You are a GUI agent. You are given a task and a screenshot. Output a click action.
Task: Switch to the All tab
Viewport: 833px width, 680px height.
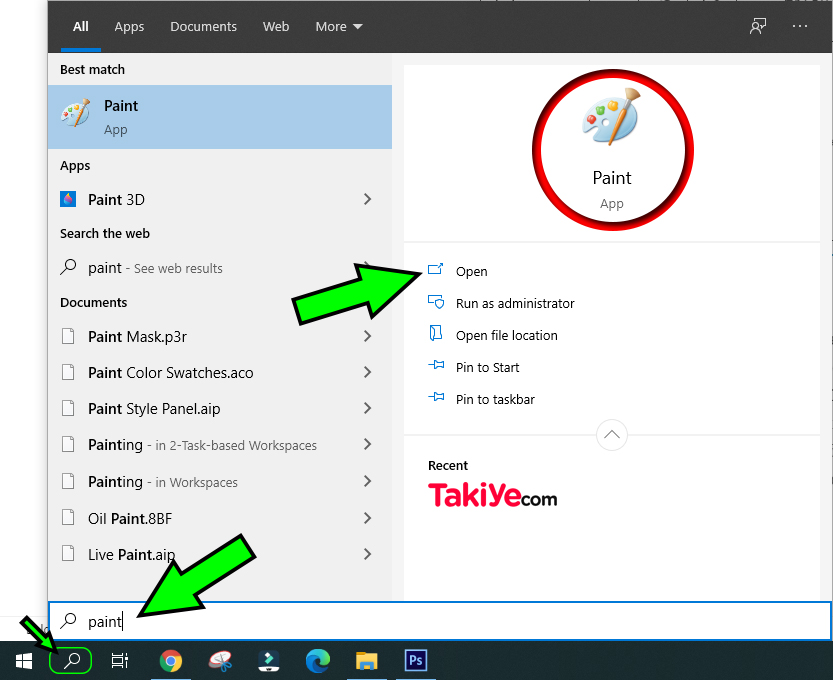[81, 27]
